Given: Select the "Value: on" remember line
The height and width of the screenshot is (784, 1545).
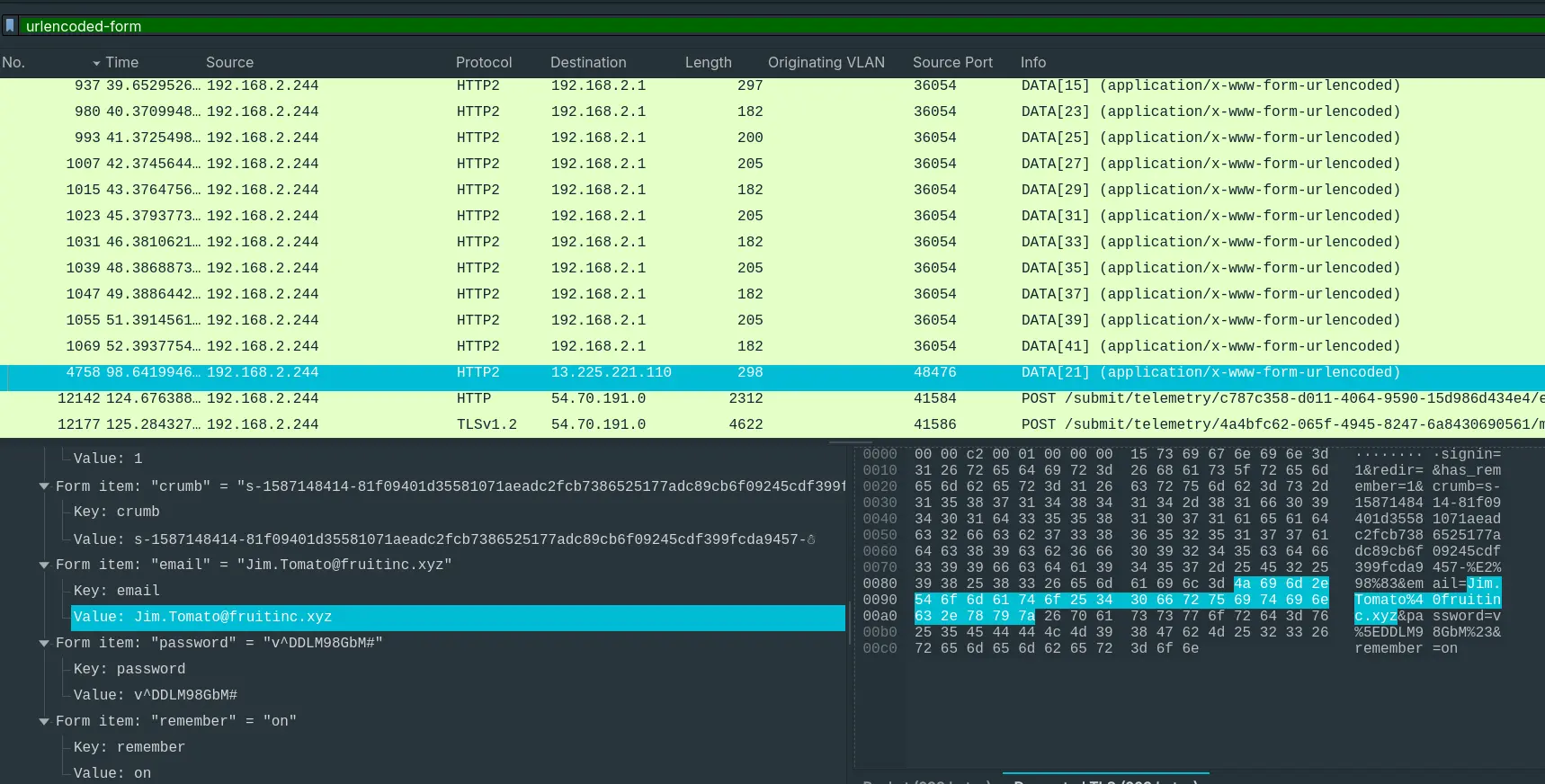Looking at the screenshot, I should tap(112, 773).
